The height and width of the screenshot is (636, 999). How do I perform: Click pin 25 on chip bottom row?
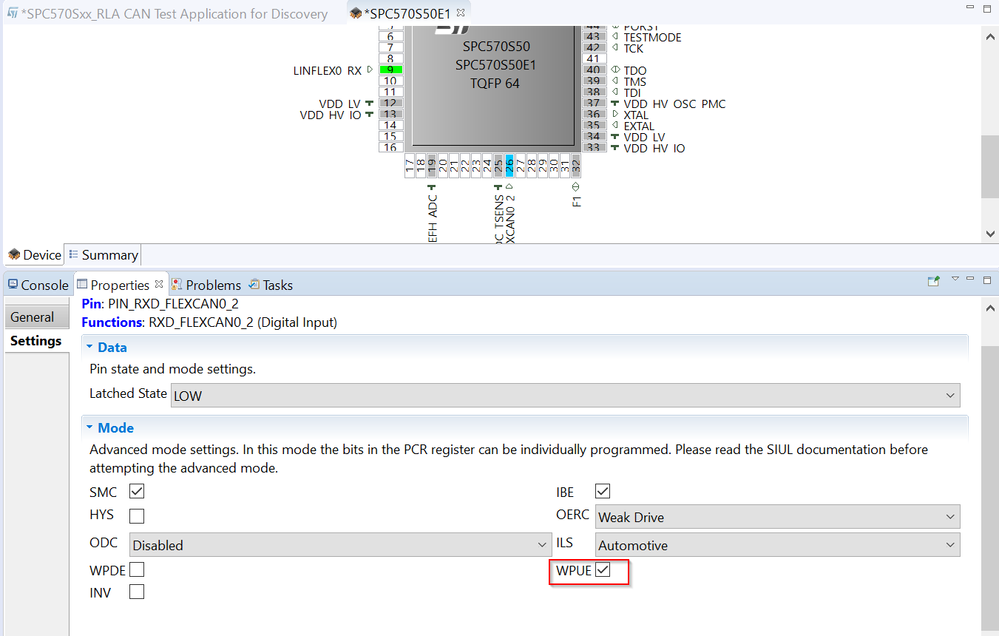point(498,166)
